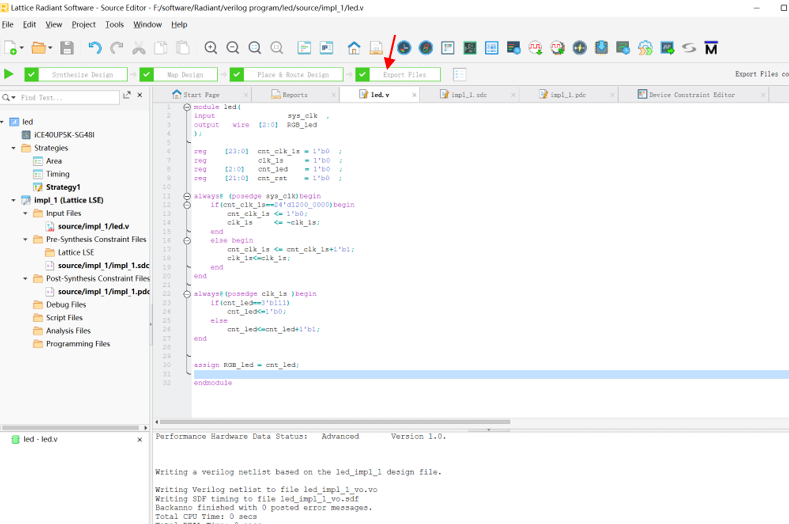Open the folder icon in toolbar
Viewport: 789px width, 524px height.
click(x=38, y=48)
